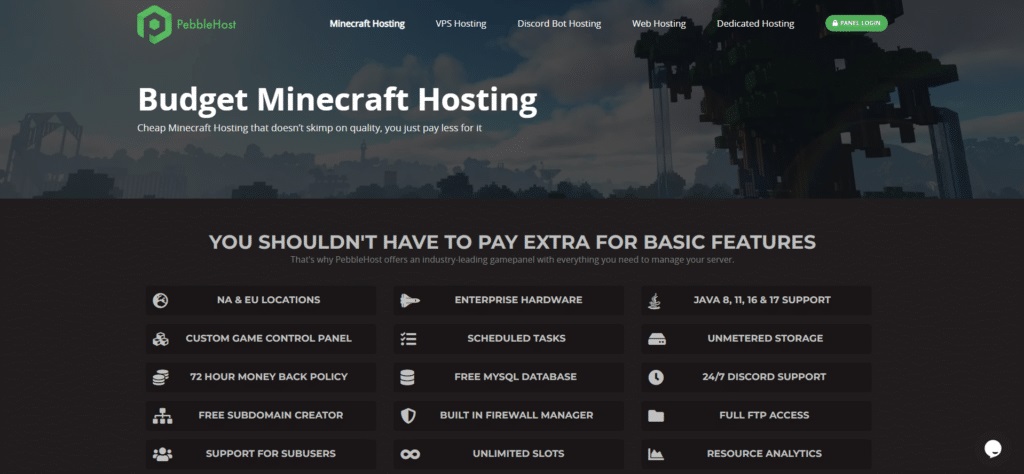Click the folder icon for Full FTP Access
This screenshot has width=1024, height=474.
[656, 416]
